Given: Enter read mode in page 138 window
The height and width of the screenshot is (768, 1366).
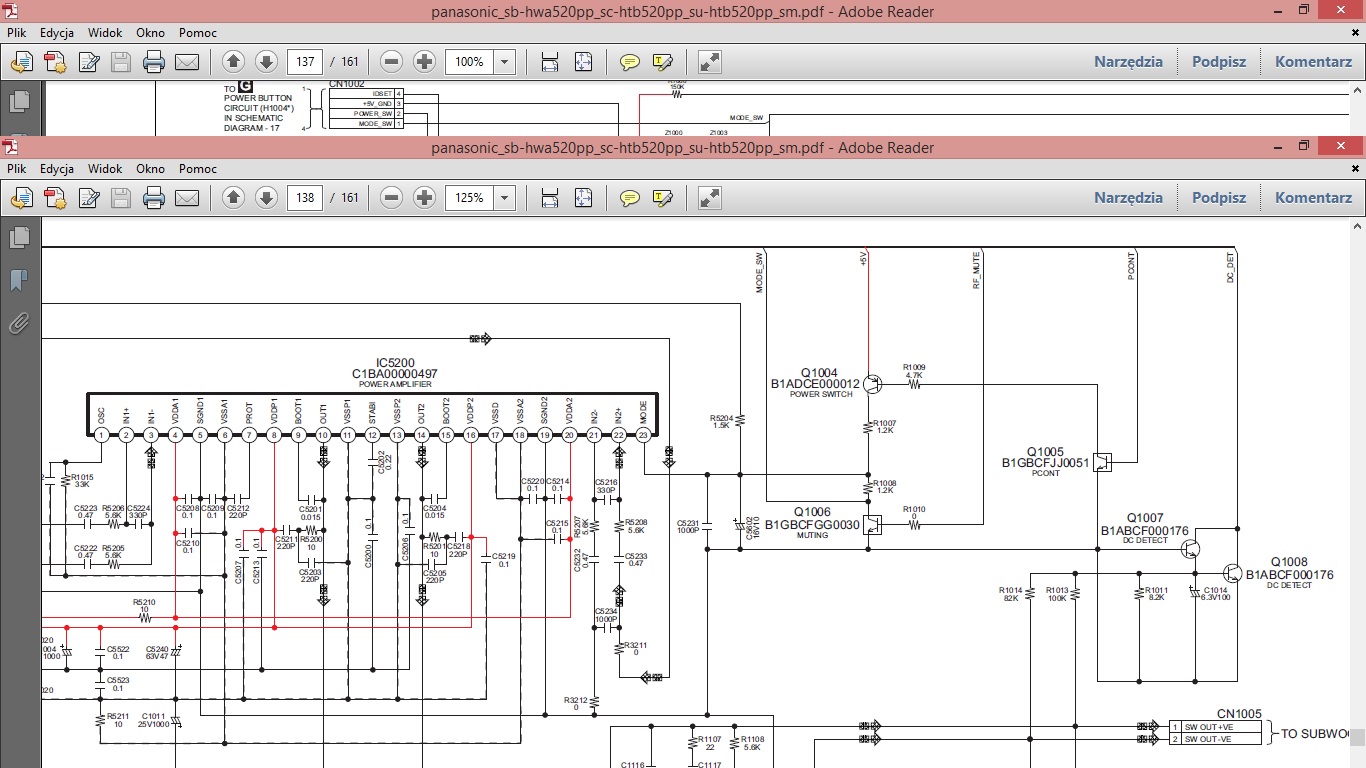Looking at the screenshot, I should coord(710,198).
